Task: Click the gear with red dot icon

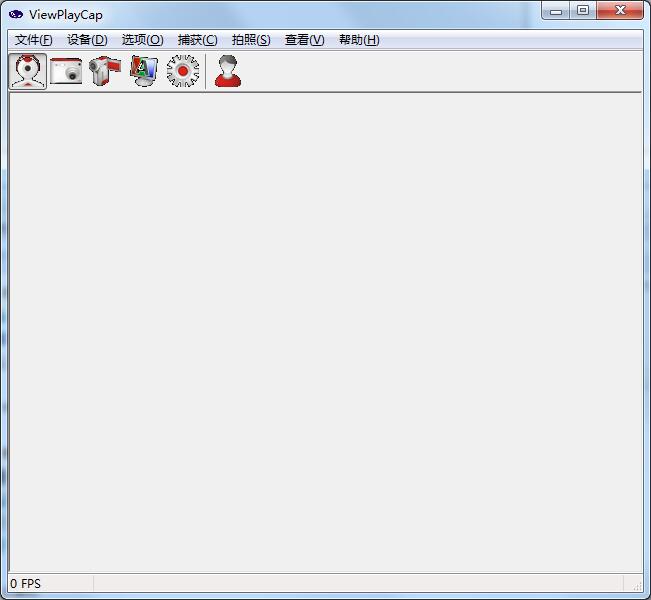Action: tap(183, 71)
